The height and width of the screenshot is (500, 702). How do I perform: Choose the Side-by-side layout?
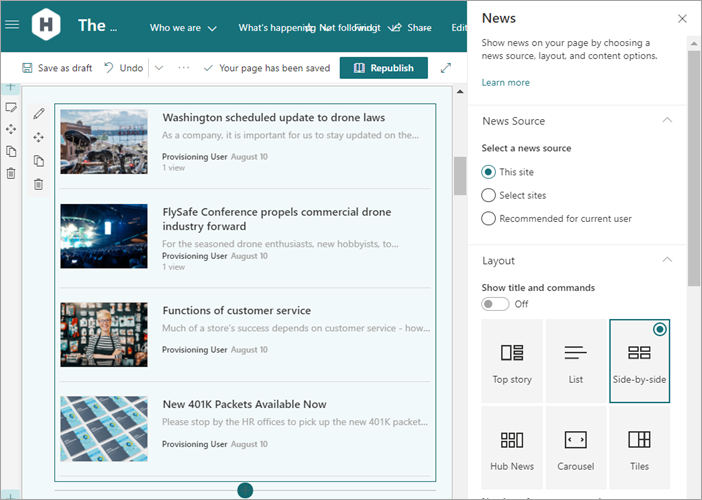coord(639,361)
